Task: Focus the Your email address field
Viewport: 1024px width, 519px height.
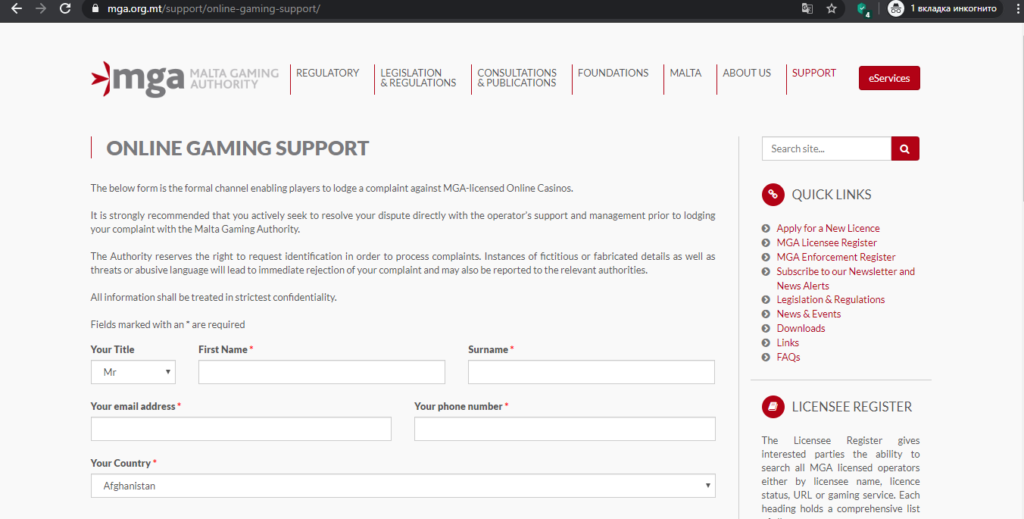Action: tap(240, 429)
